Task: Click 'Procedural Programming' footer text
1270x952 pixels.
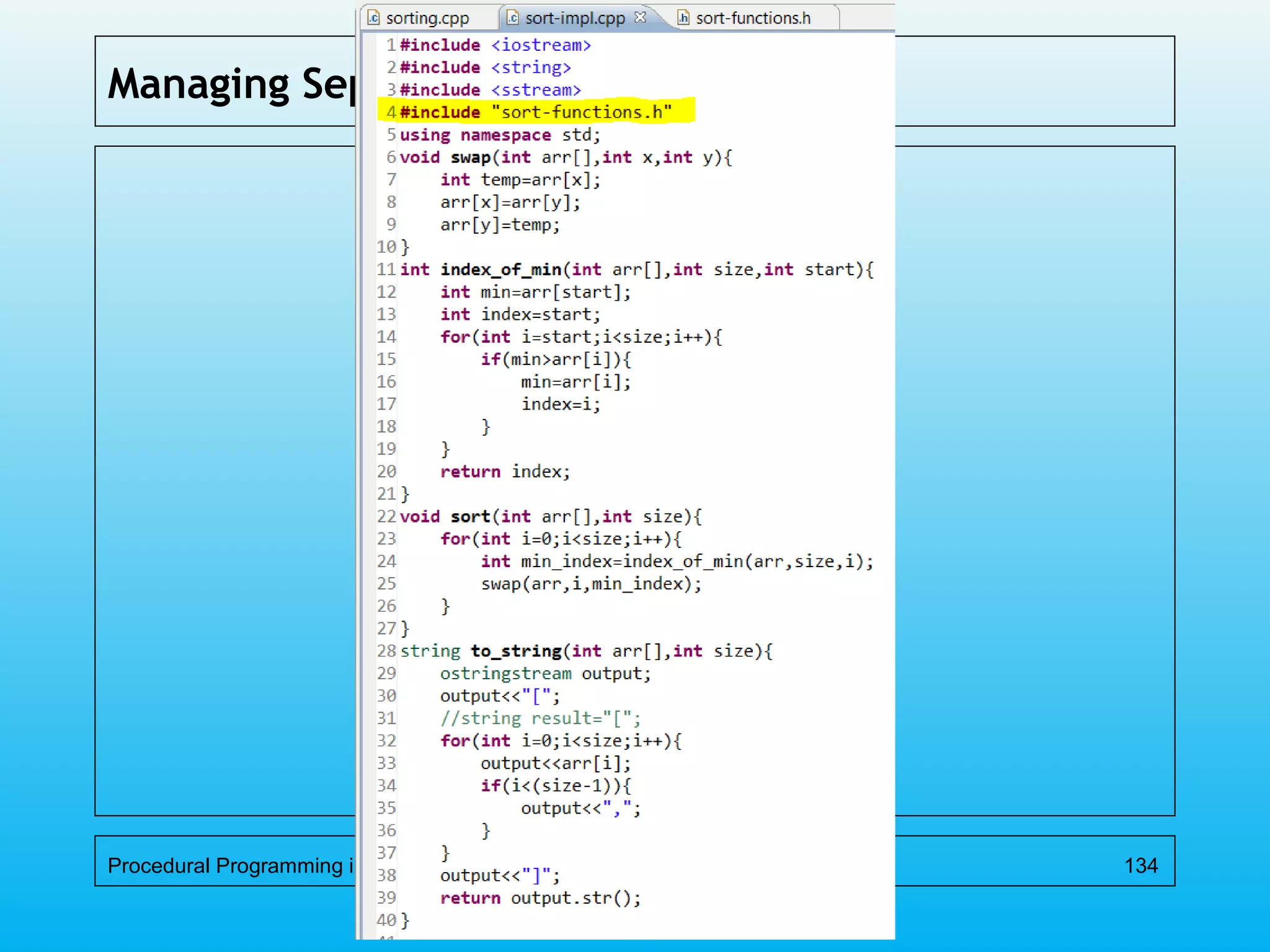Action: (225, 865)
